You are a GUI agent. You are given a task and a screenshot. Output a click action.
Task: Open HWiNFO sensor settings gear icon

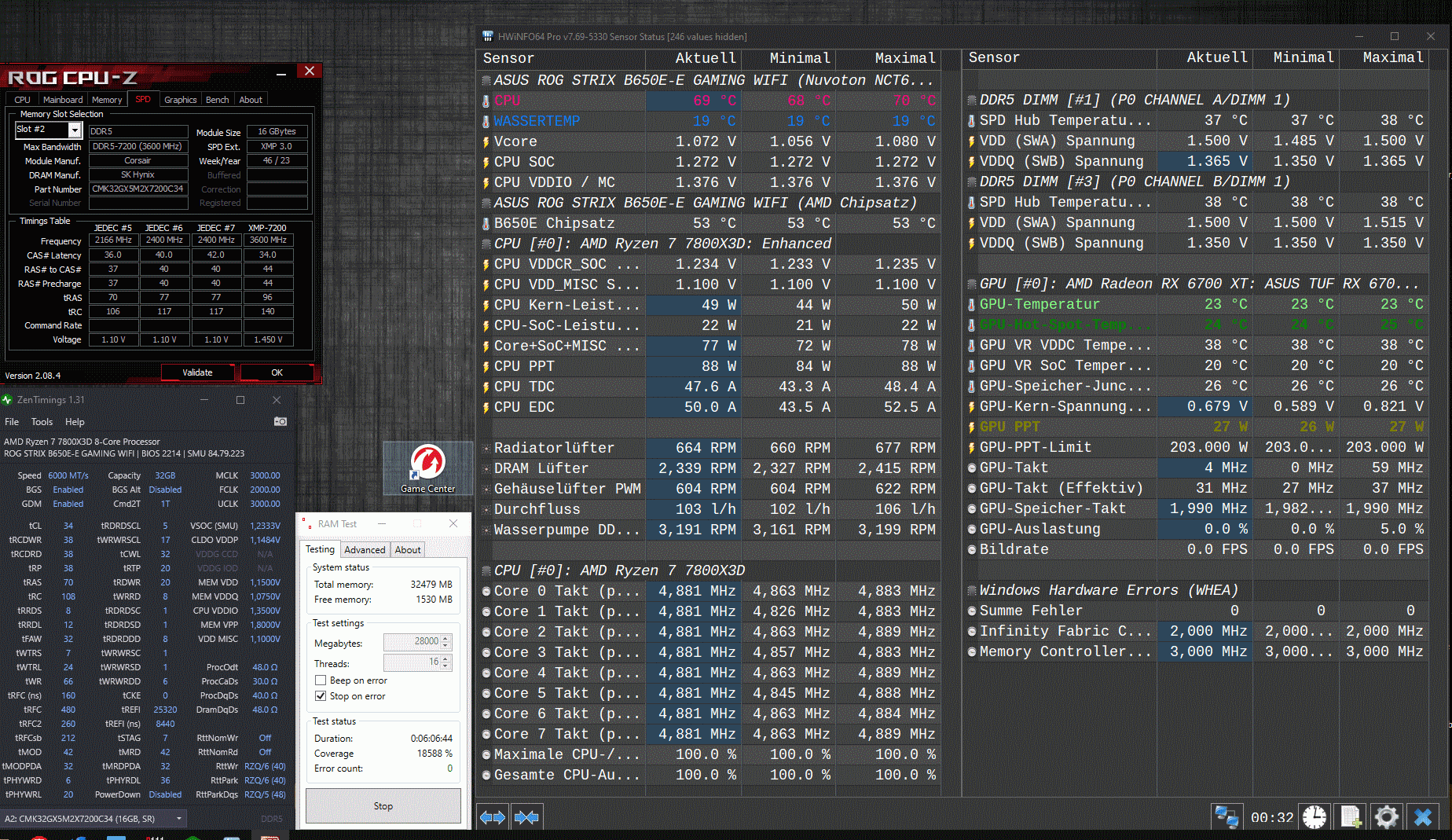1387,817
